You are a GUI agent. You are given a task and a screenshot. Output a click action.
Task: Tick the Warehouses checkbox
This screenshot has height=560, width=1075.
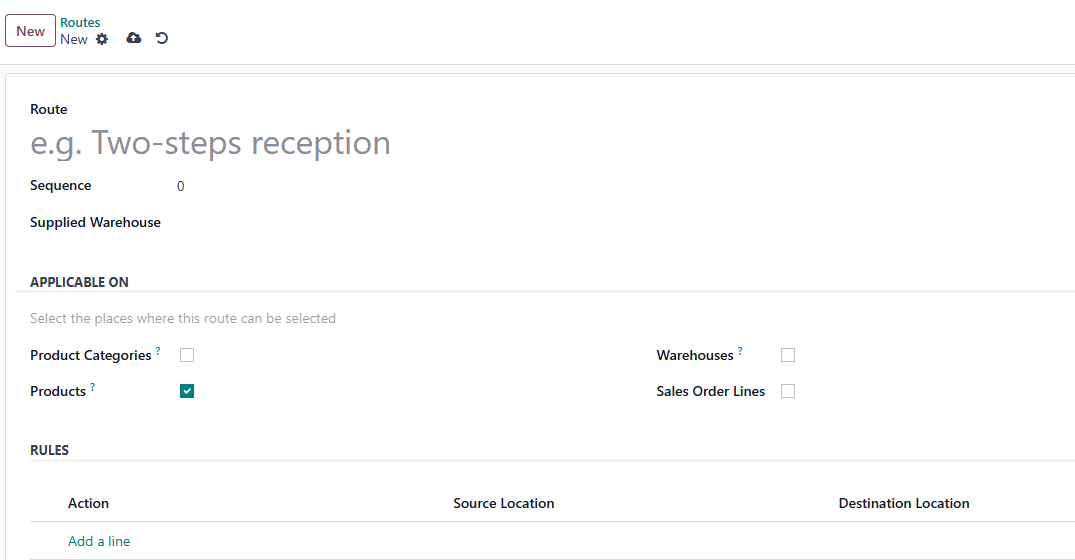pos(788,355)
